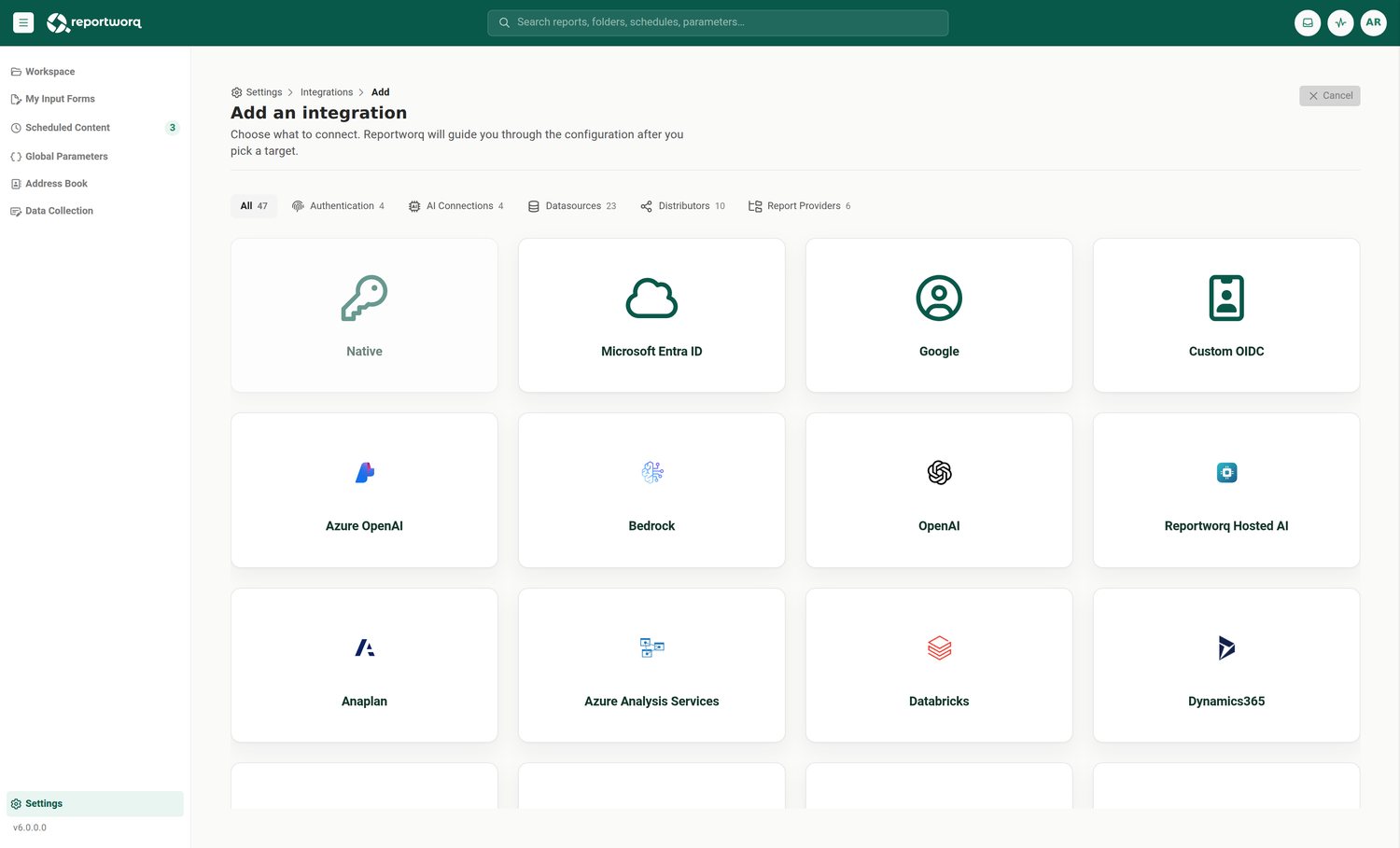The height and width of the screenshot is (848, 1400).
Task: Select the Native key icon
Action: [364, 299]
